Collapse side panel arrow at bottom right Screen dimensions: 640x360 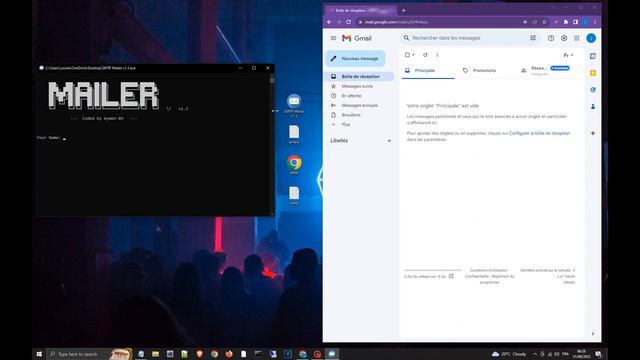point(593,334)
